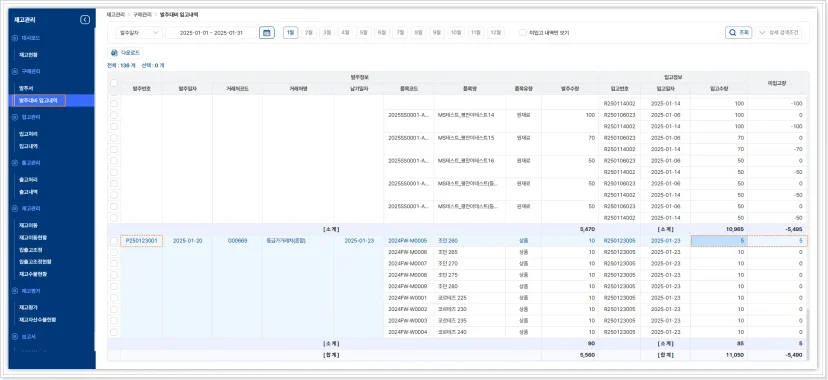Collapse the sidebar with the arrow icon
Viewport: 828px width, 380px height.
pyautogui.click(x=85, y=20)
